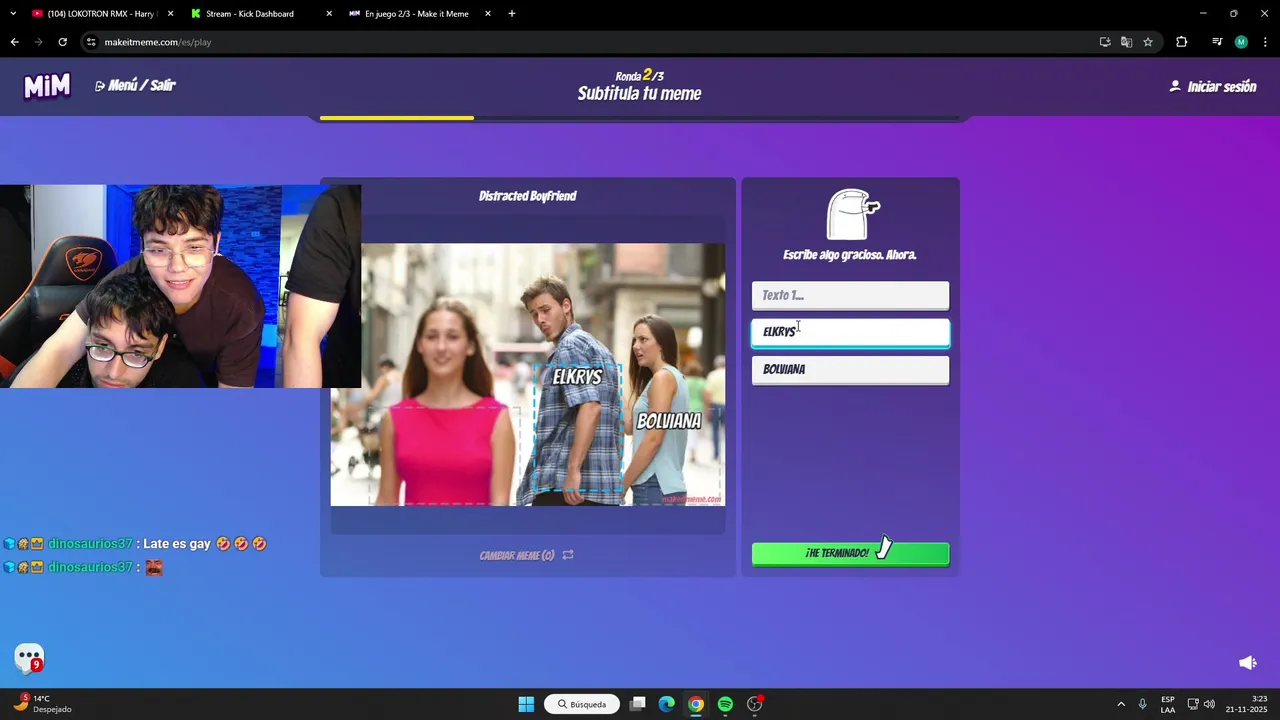
Task: Reload the page
Action: click(x=62, y=42)
